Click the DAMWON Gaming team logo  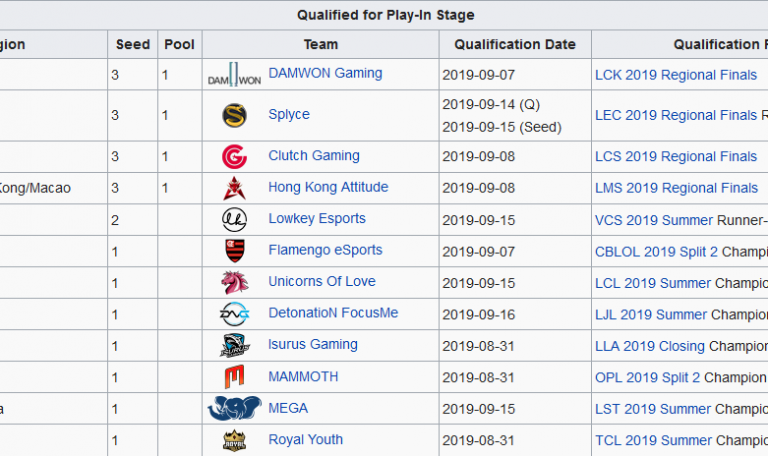[234, 75]
